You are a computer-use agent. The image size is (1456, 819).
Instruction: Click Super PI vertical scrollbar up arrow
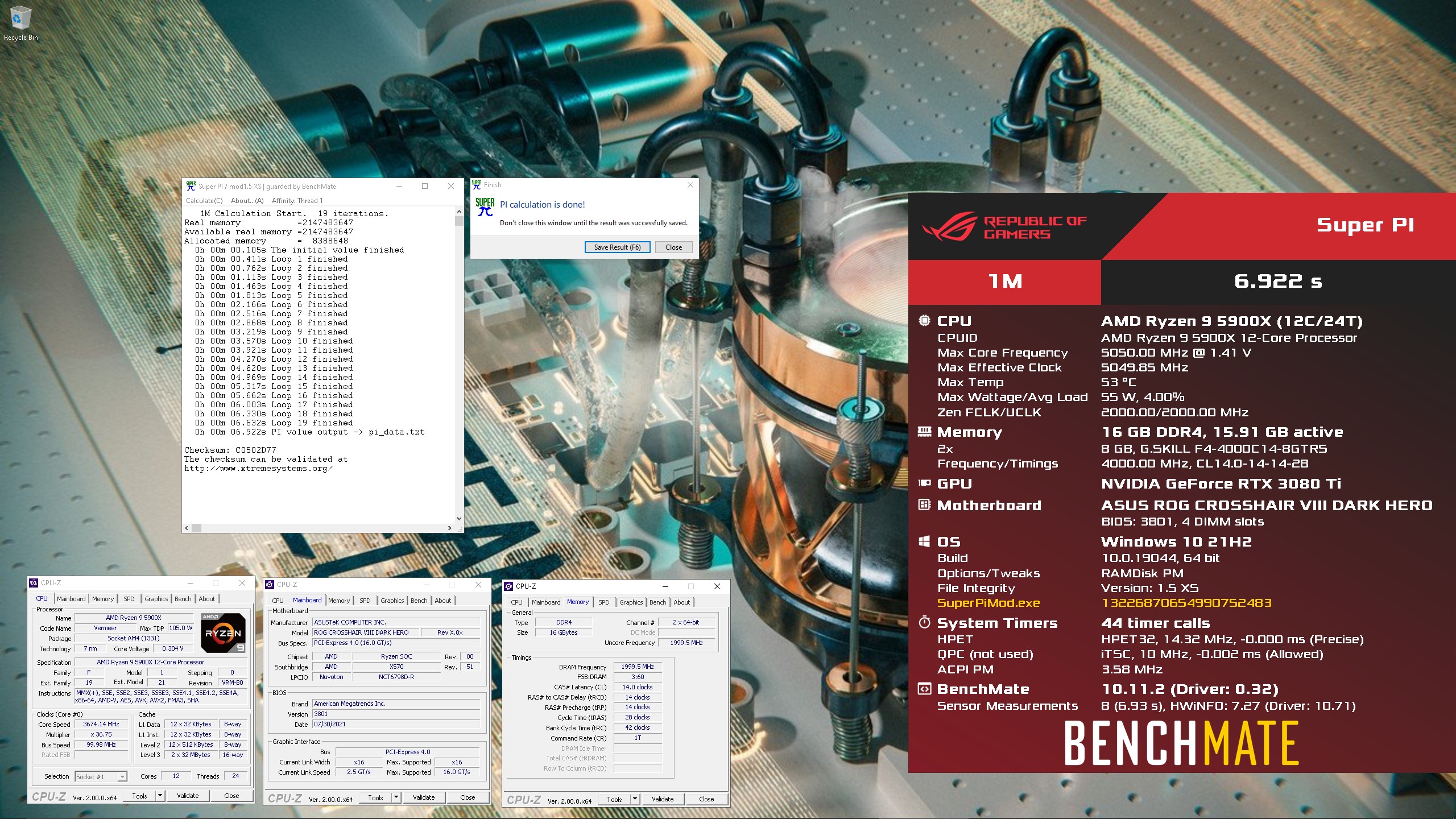tap(459, 212)
